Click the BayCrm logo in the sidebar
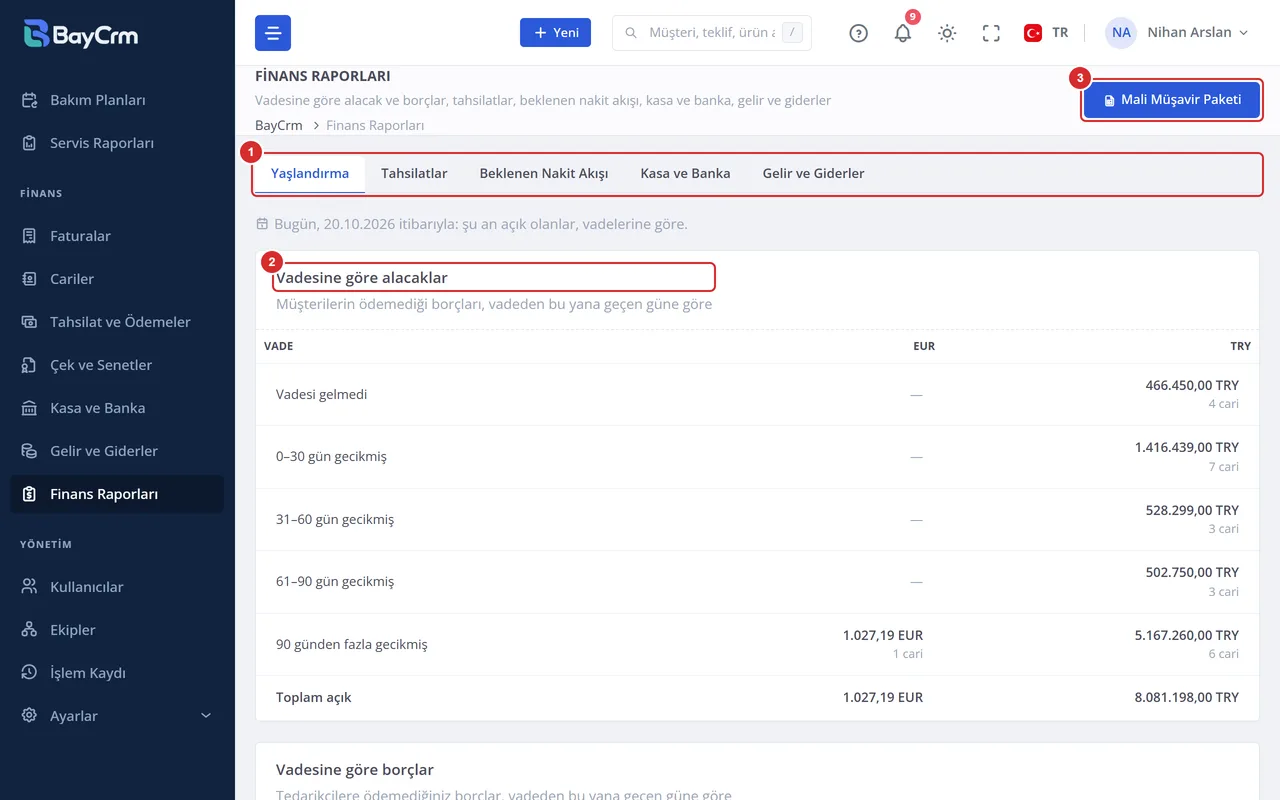 tap(81, 34)
